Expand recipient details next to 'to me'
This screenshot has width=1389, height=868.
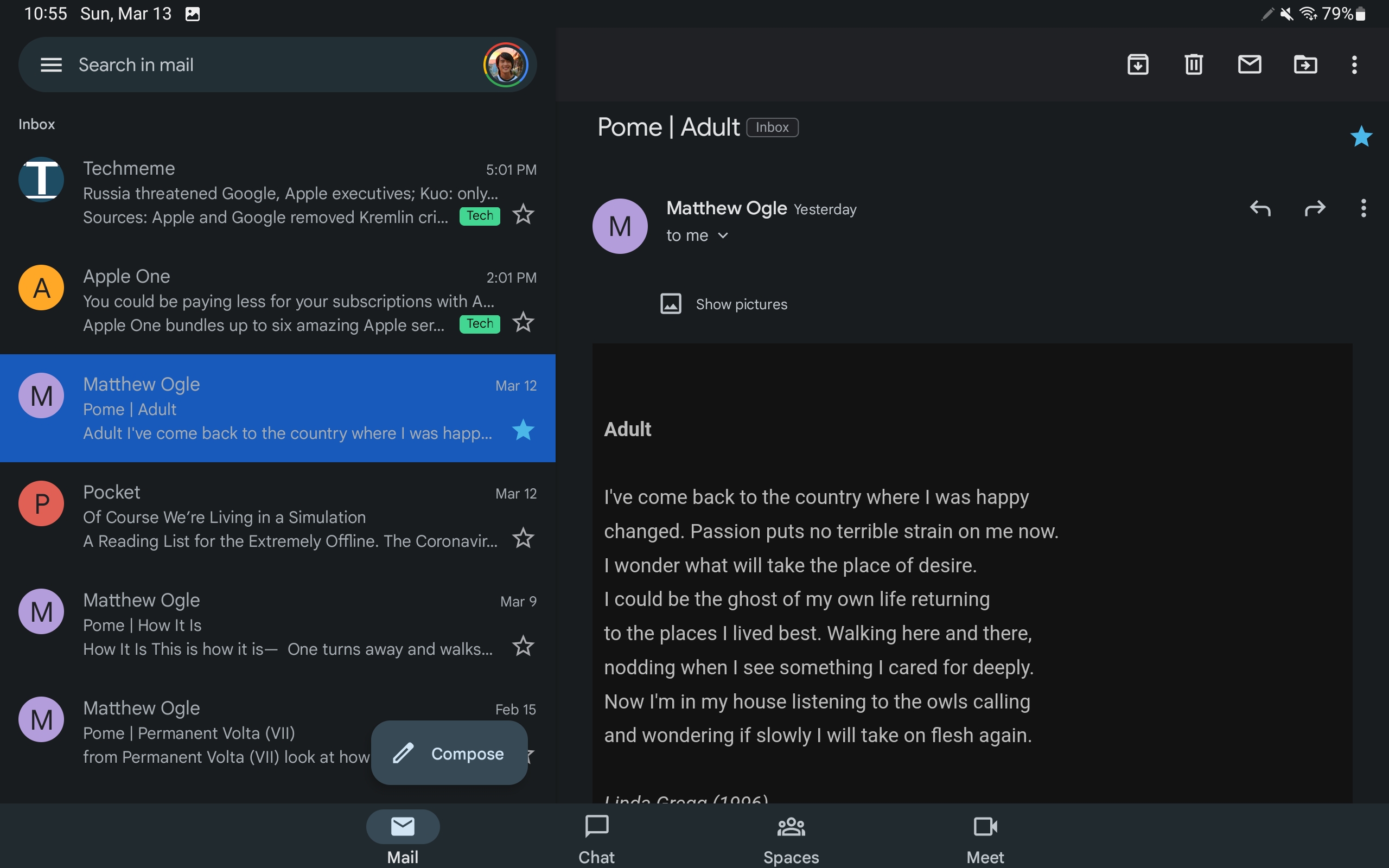(723, 235)
